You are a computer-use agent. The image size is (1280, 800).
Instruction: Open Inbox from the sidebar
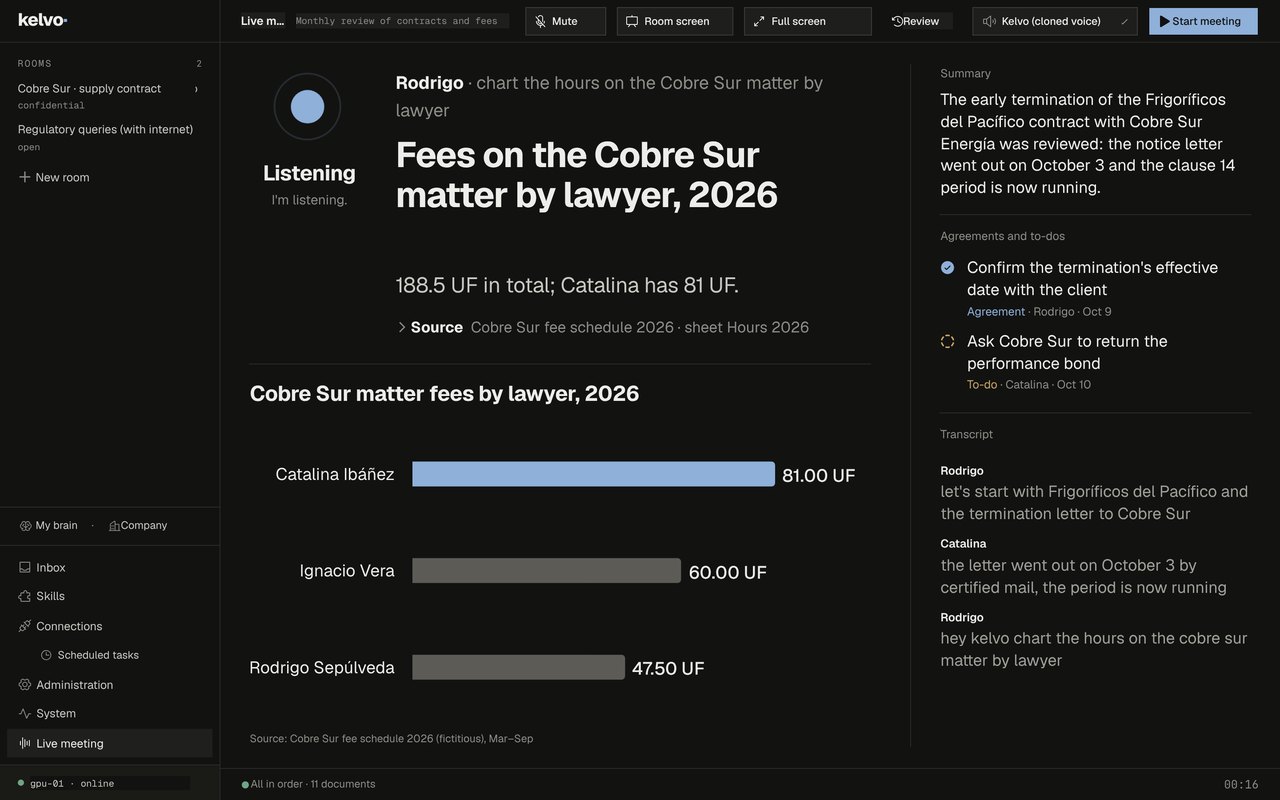109,567
